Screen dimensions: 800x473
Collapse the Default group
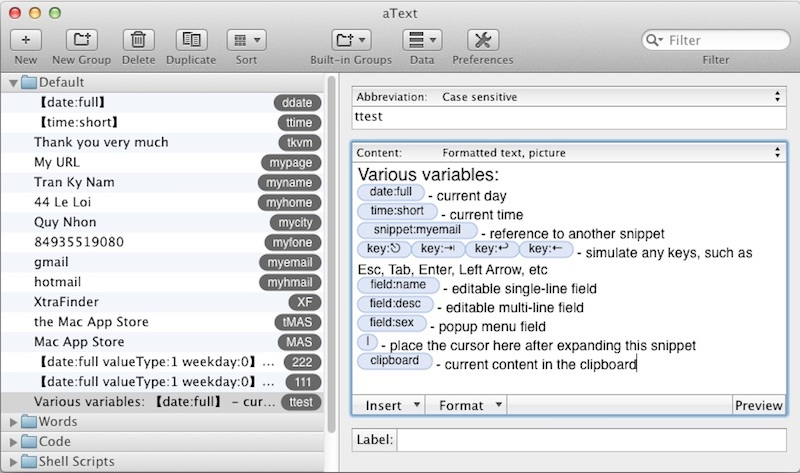pos(13,82)
